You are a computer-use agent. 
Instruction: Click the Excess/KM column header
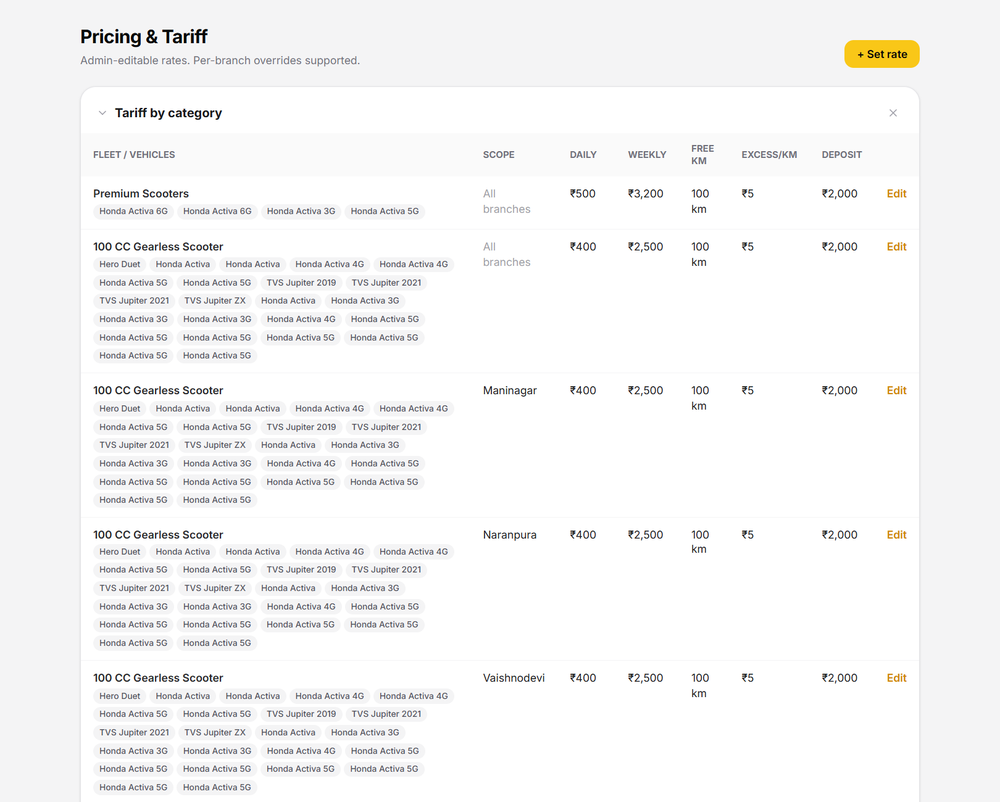pyautogui.click(x=768, y=155)
